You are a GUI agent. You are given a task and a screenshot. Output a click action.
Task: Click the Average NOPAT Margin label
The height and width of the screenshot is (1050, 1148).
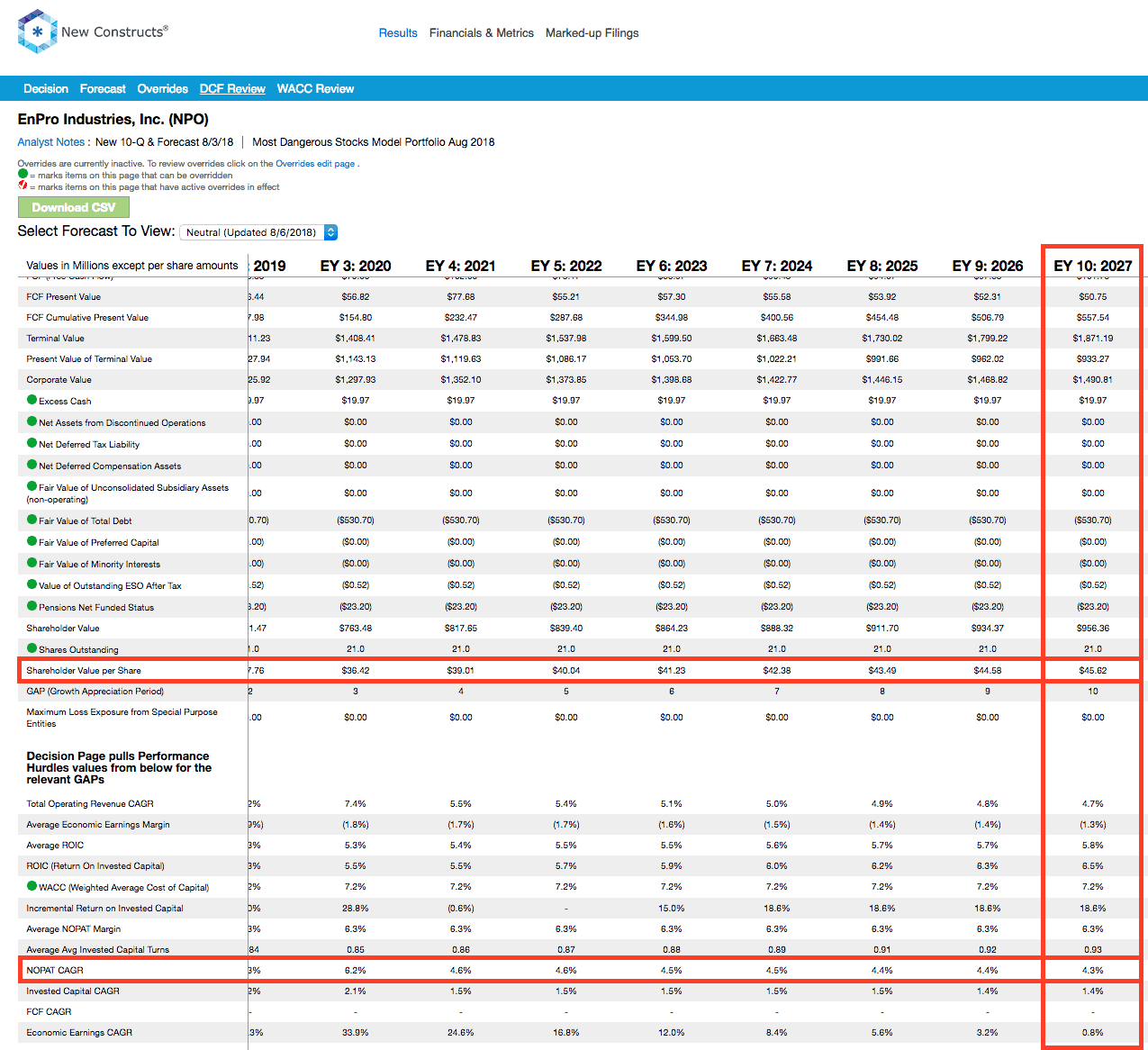(74, 928)
